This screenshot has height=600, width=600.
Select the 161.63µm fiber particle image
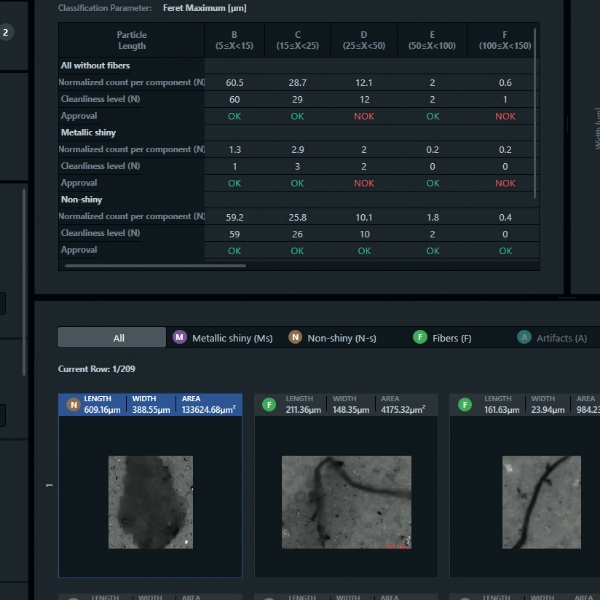tap(541, 501)
